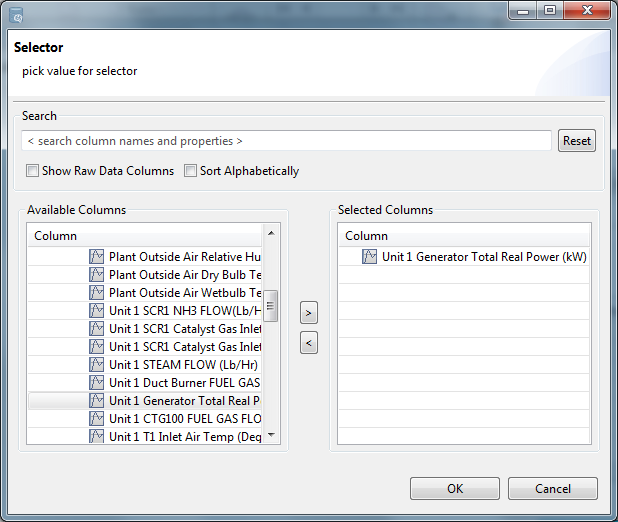
Task: Confirm selection with OK button
Action: click(455, 489)
